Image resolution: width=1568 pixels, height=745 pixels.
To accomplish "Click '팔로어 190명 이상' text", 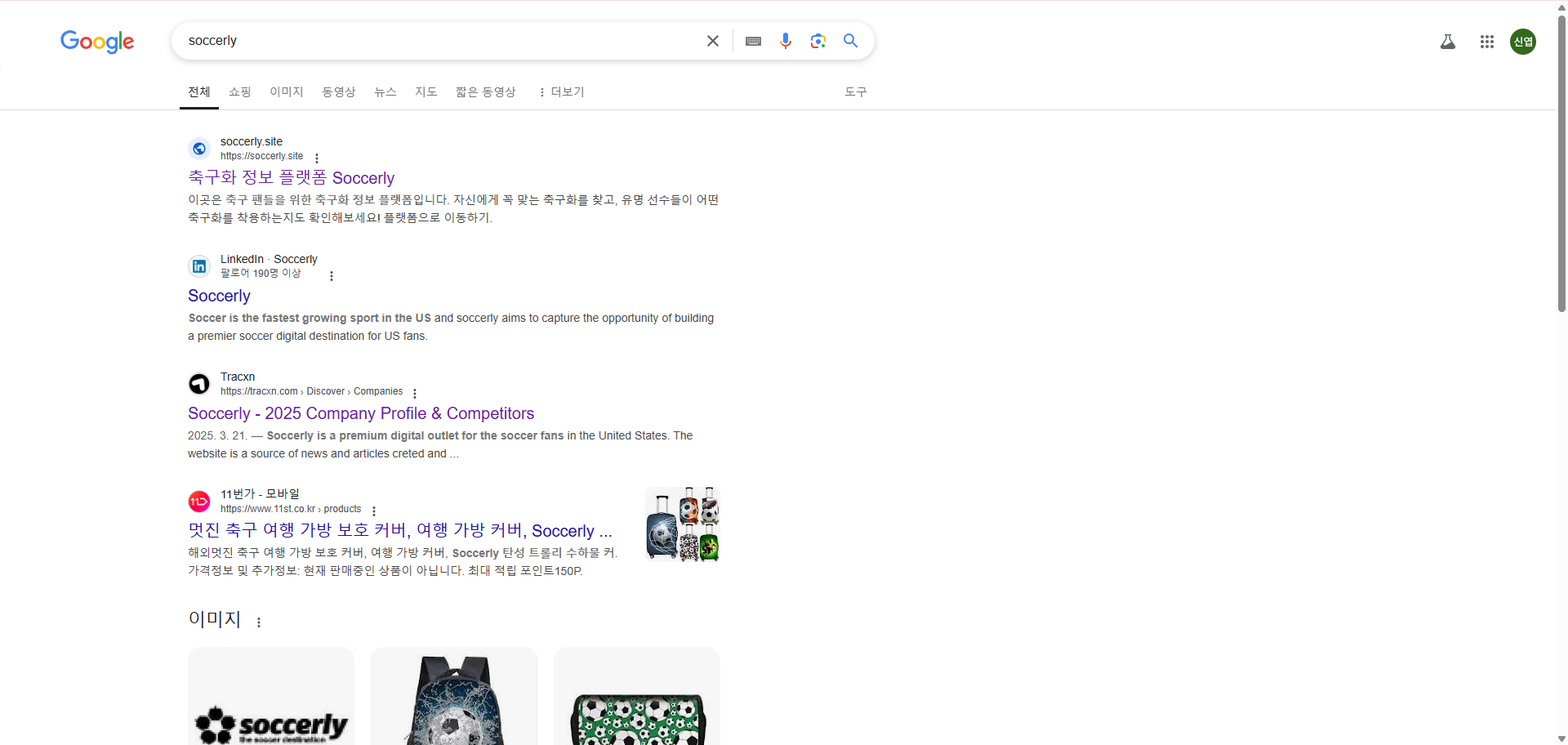I will [261, 274].
